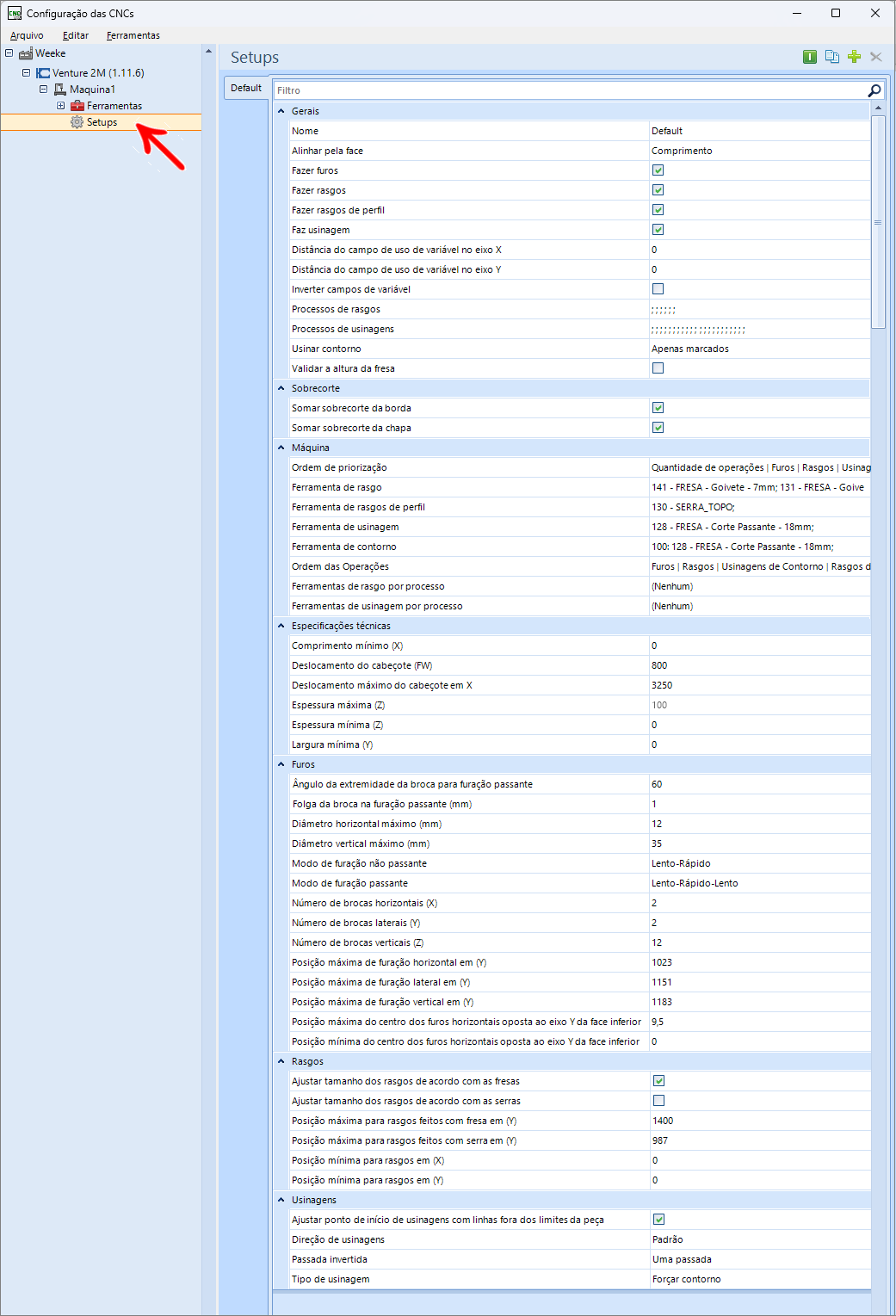This screenshot has width=896, height=1316.
Task: Click Direção de usinagens value 'Padrão'
Action: tap(668, 1239)
